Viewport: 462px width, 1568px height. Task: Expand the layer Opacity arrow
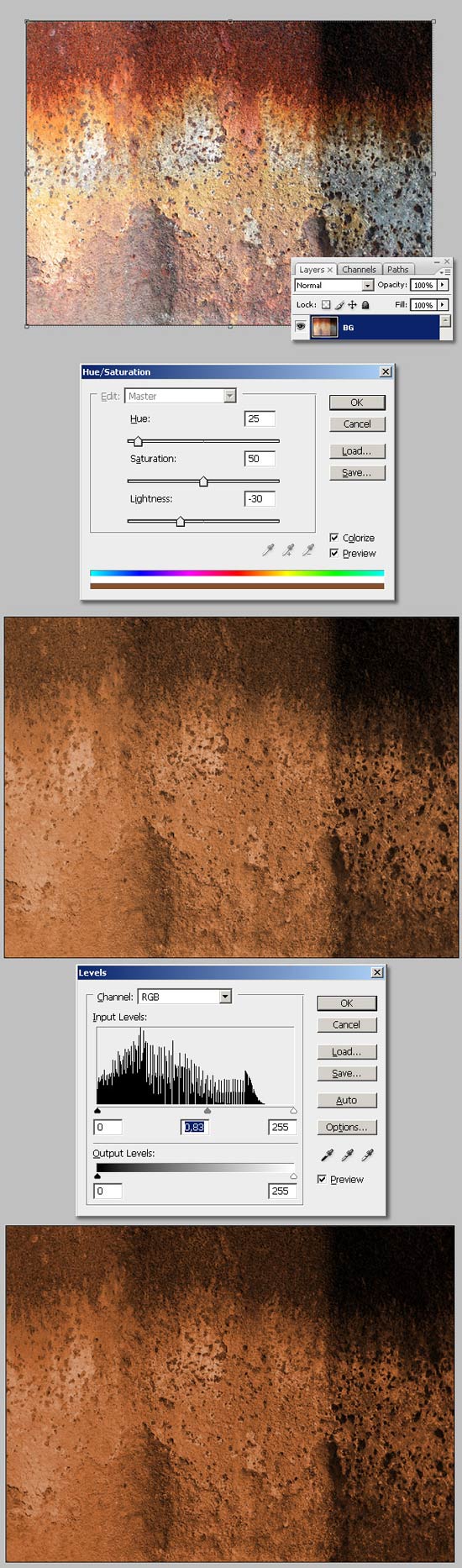point(443,285)
